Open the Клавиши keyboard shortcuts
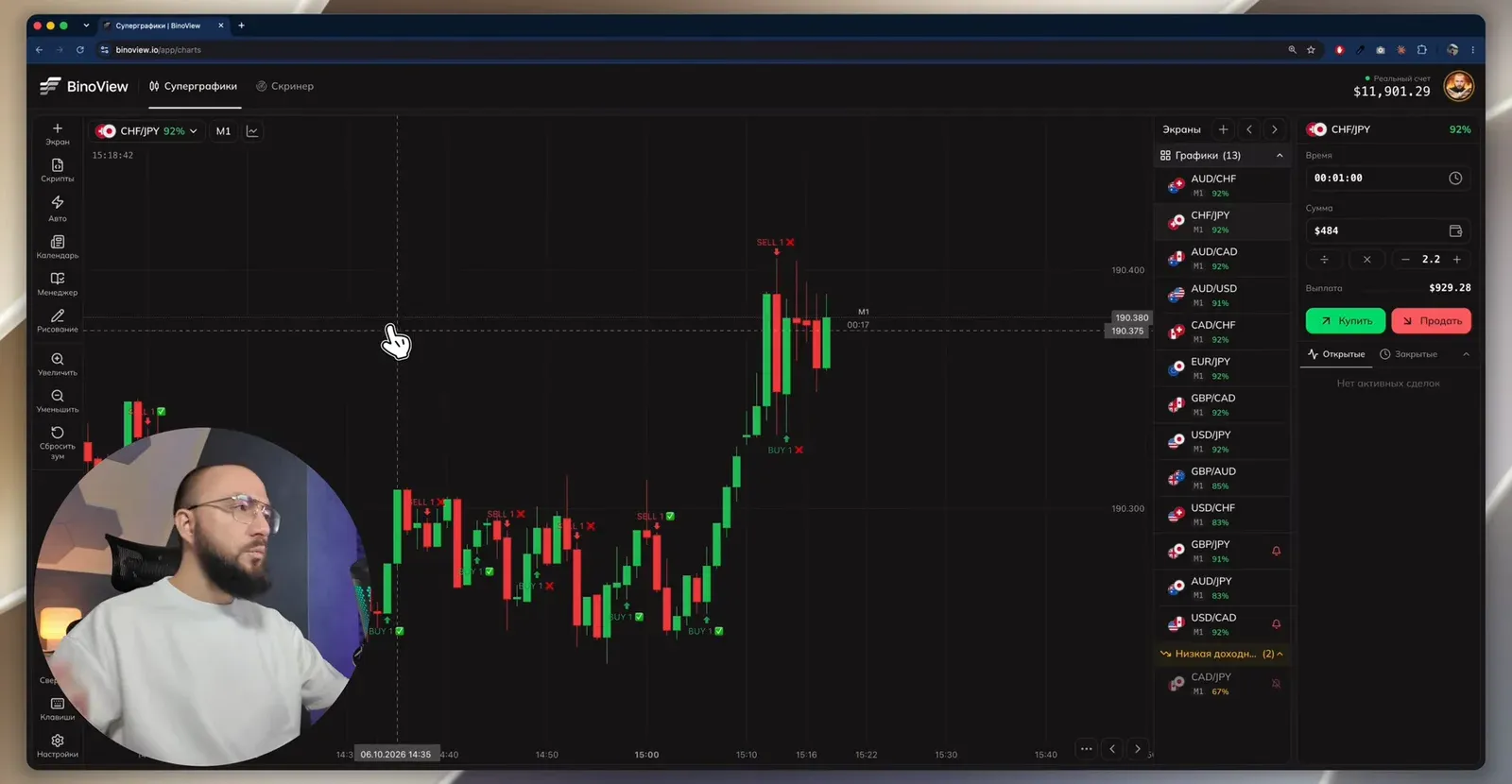Viewport: 1512px width, 784px height. coord(58,708)
